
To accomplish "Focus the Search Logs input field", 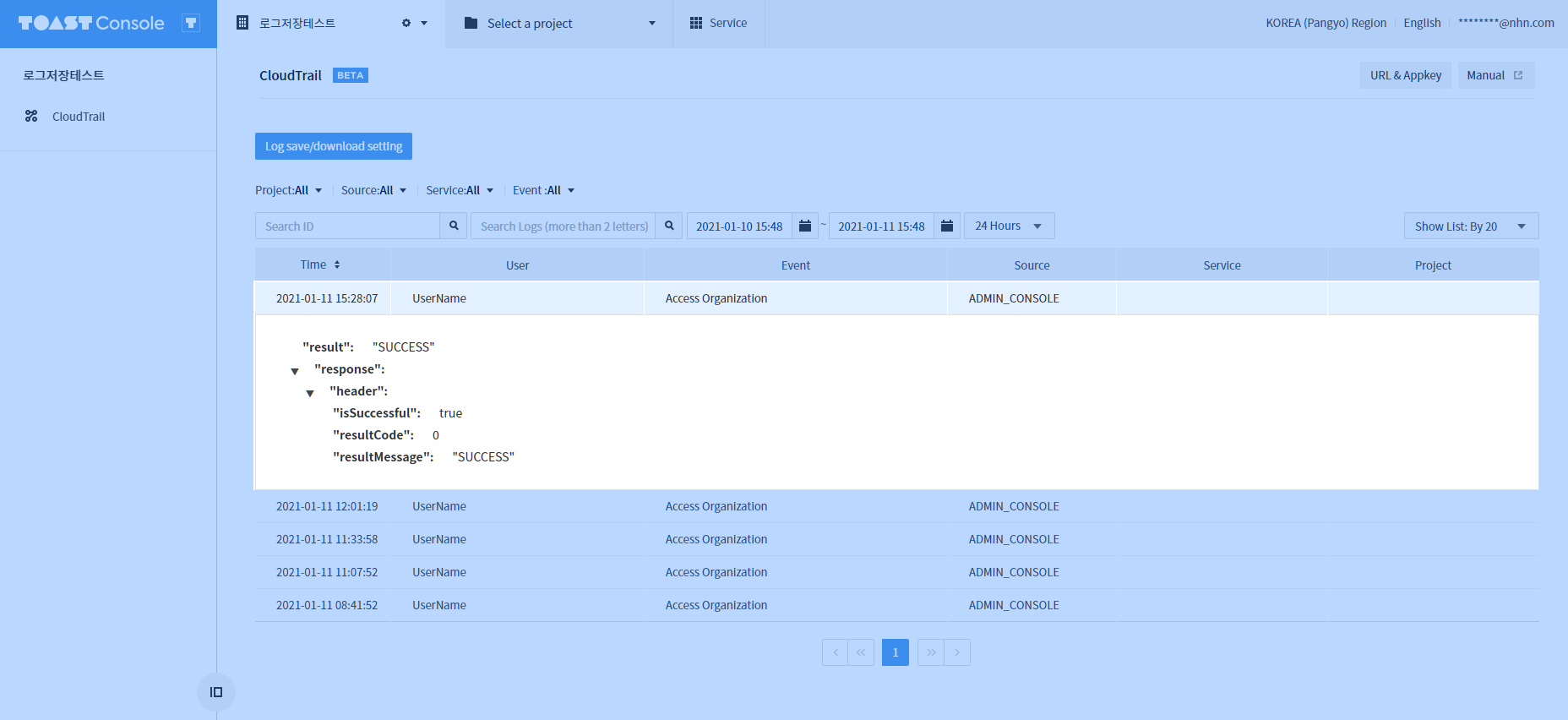I will 563,226.
